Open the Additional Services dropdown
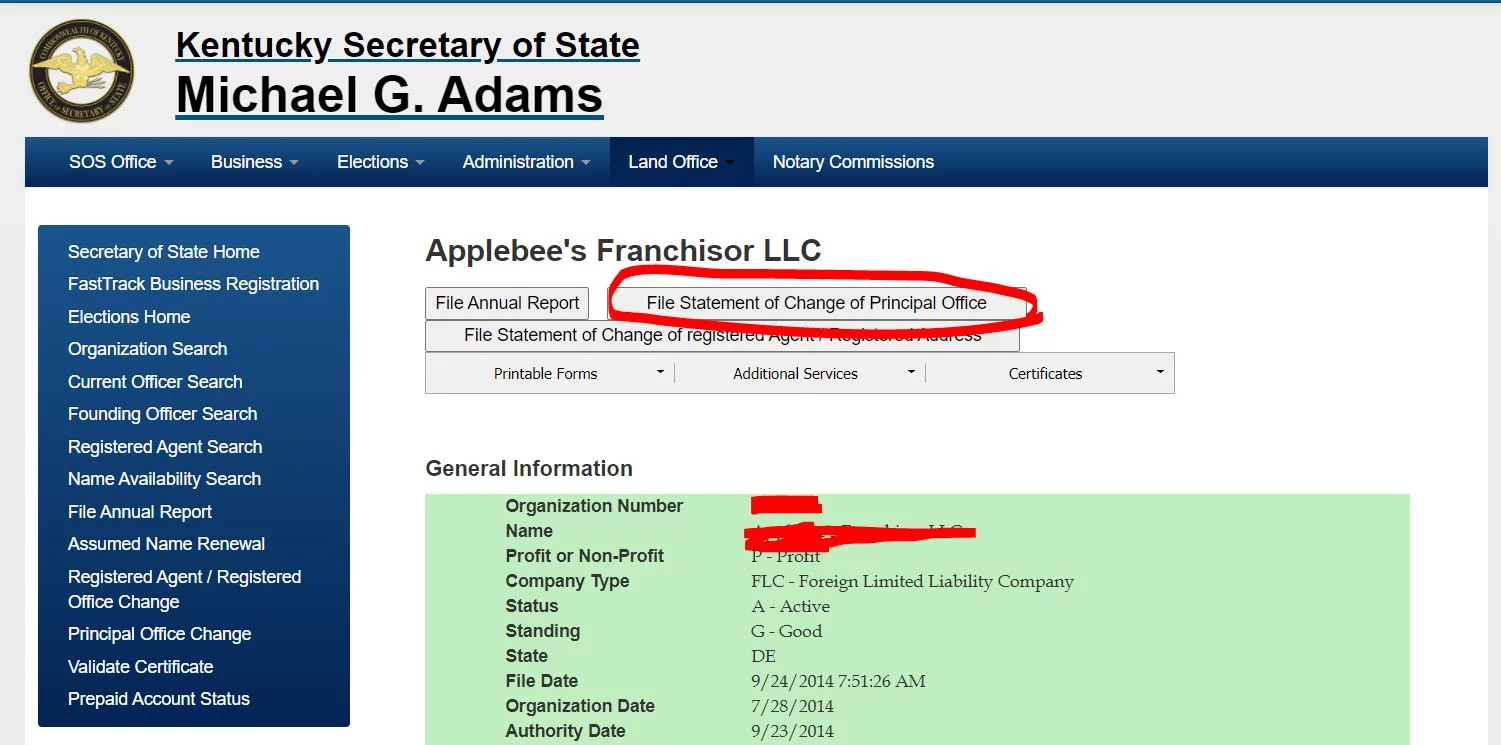This screenshot has width=1501, height=745. [x=800, y=373]
